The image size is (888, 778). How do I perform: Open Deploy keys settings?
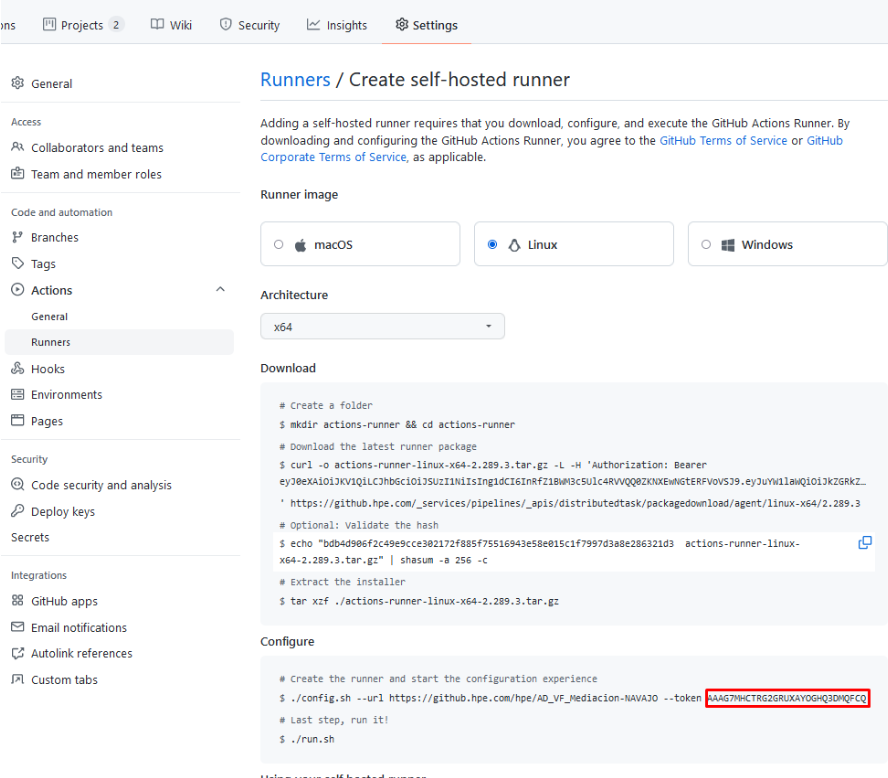63,511
